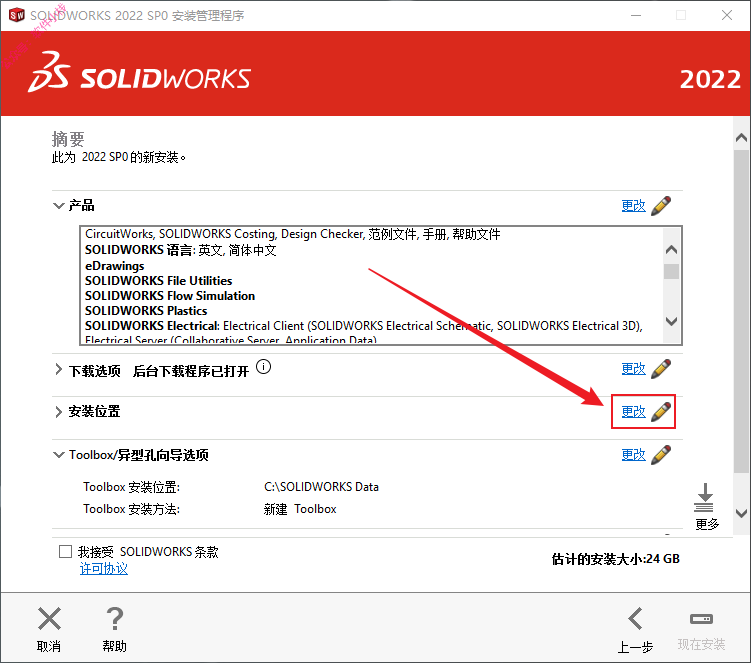This screenshot has width=751, height=663.
Task: Click the product list scrollbar thumb
Action: pyautogui.click(x=671, y=271)
